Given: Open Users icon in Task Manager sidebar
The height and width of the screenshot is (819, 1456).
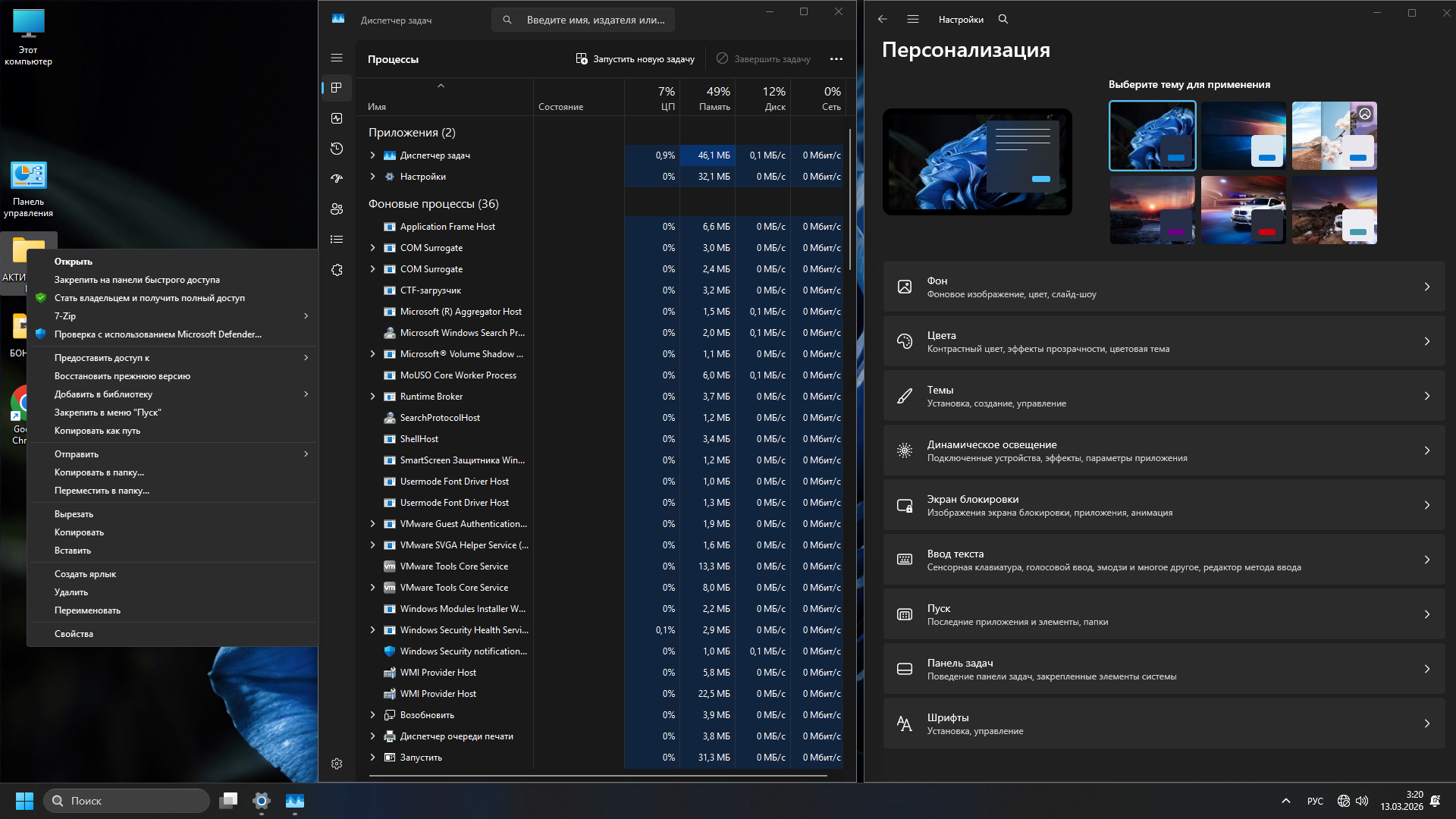Looking at the screenshot, I should point(337,209).
